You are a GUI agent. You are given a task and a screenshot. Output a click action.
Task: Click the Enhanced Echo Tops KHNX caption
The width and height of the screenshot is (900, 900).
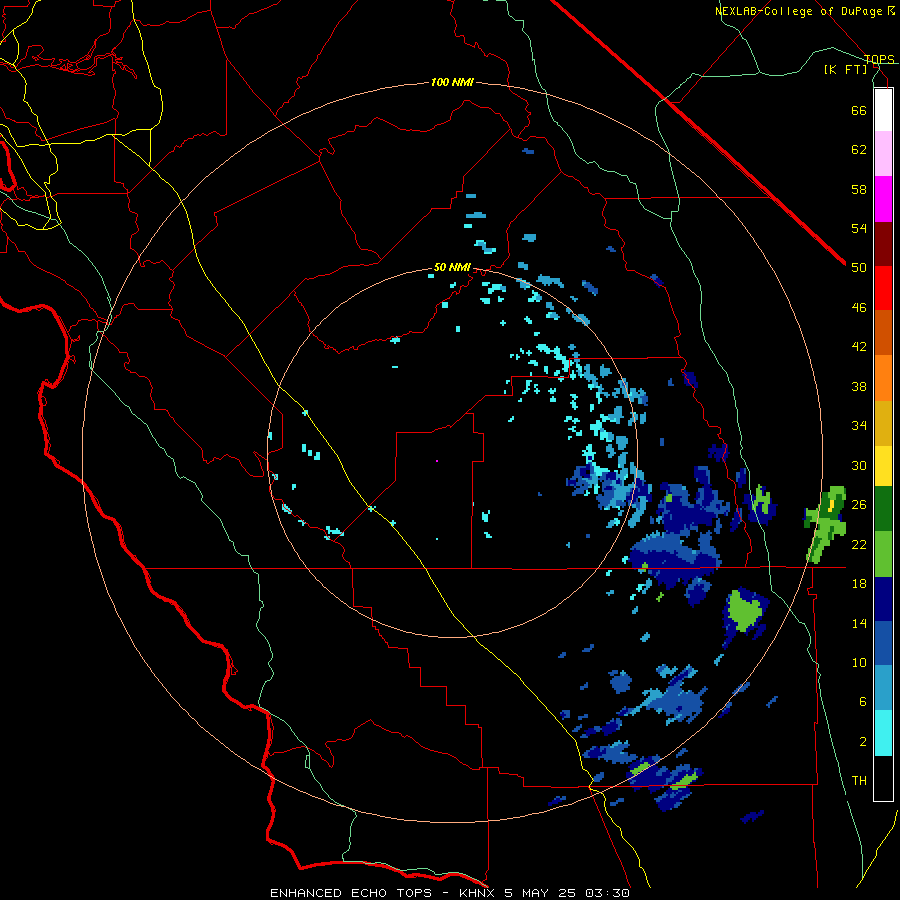pyautogui.click(x=449, y=893)
